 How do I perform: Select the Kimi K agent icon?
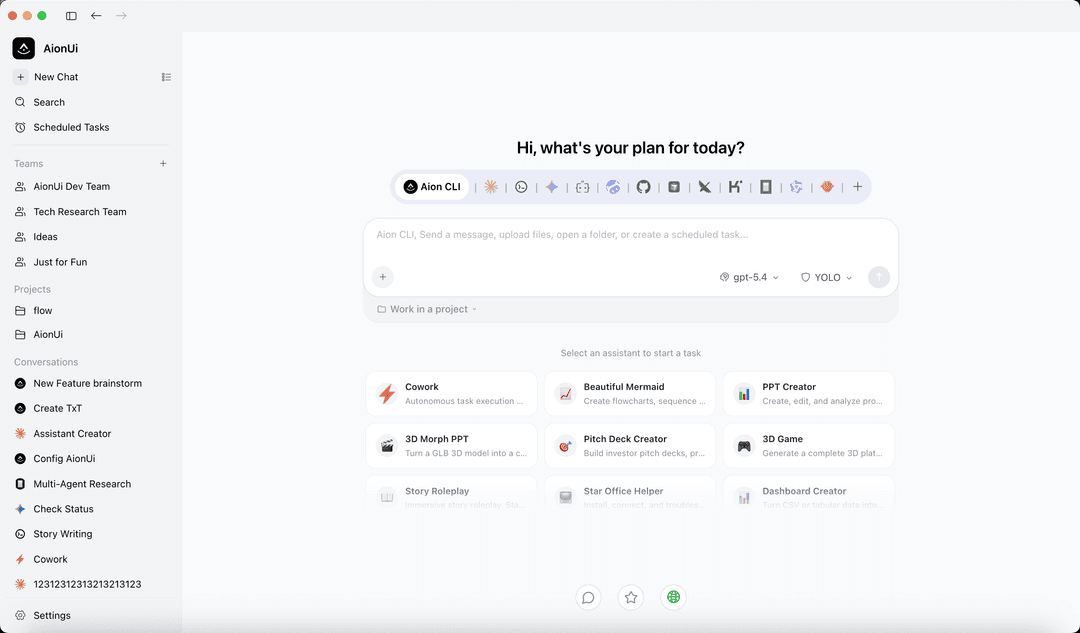[x=735, y=187]
